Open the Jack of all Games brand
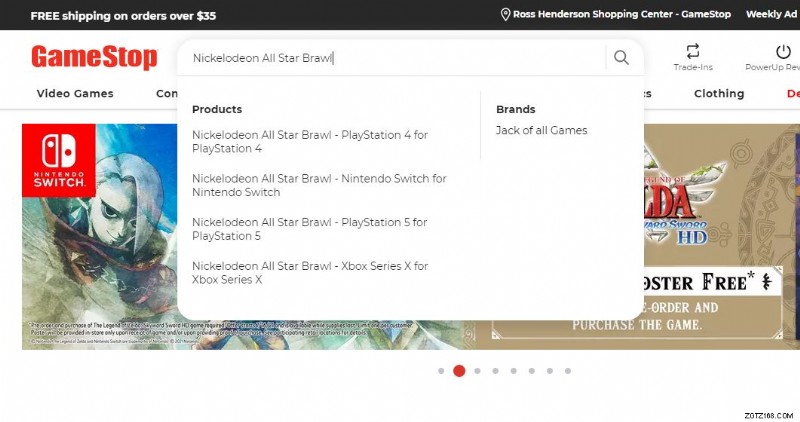Screen dimensions: 800x422 [x=541, y=130]
